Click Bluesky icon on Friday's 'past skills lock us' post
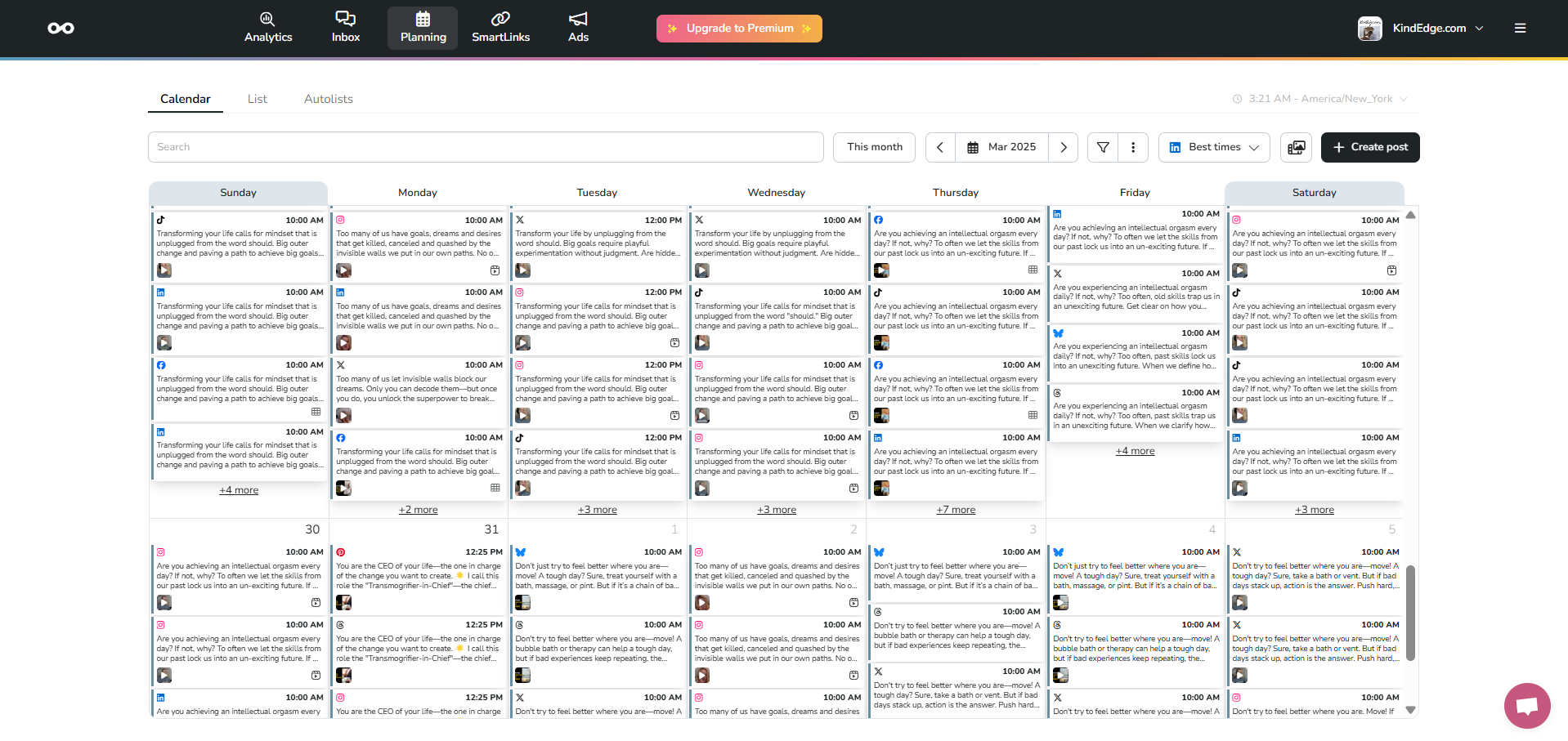1568x741 pixels. (1059, 333)
